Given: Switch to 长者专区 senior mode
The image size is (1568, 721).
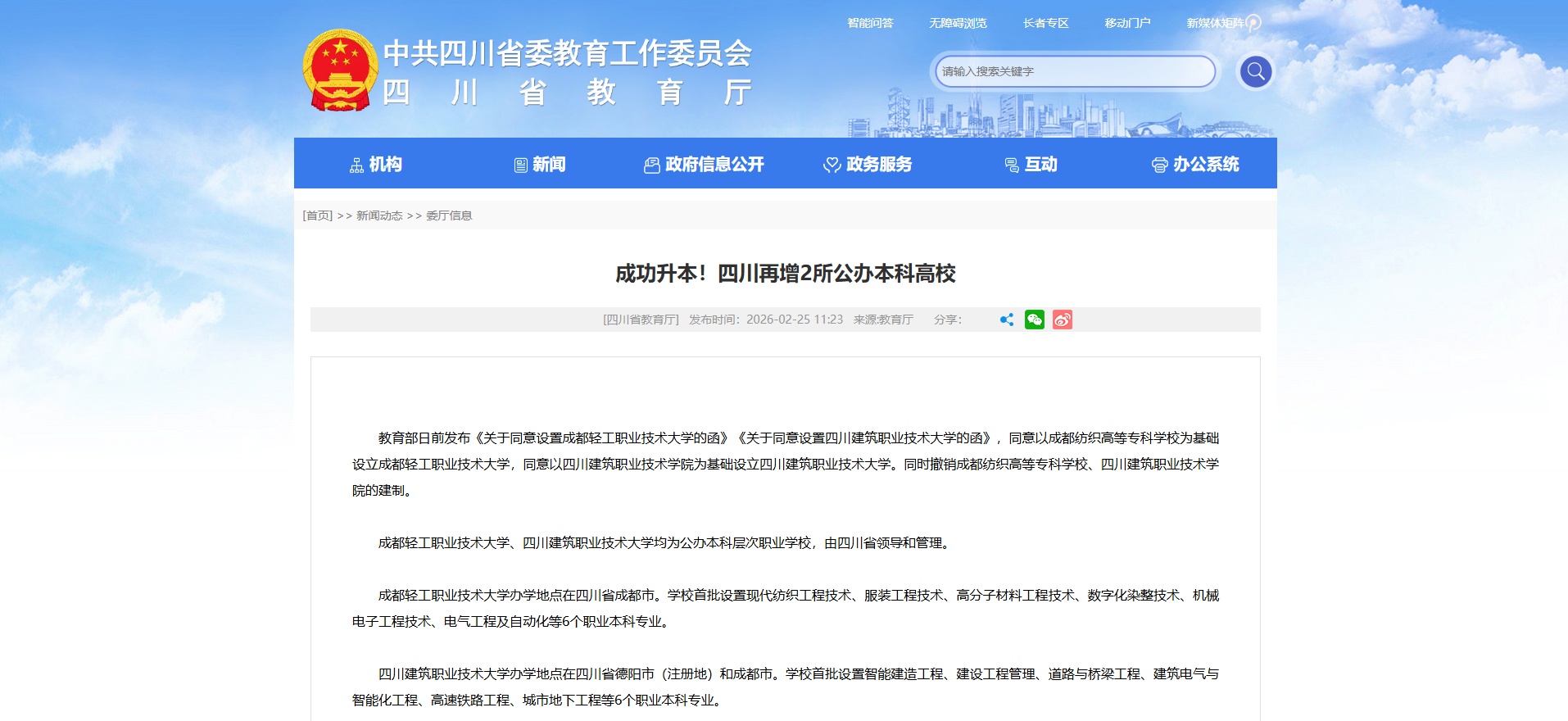Looking at the screenshot, I should [1045, 23].
